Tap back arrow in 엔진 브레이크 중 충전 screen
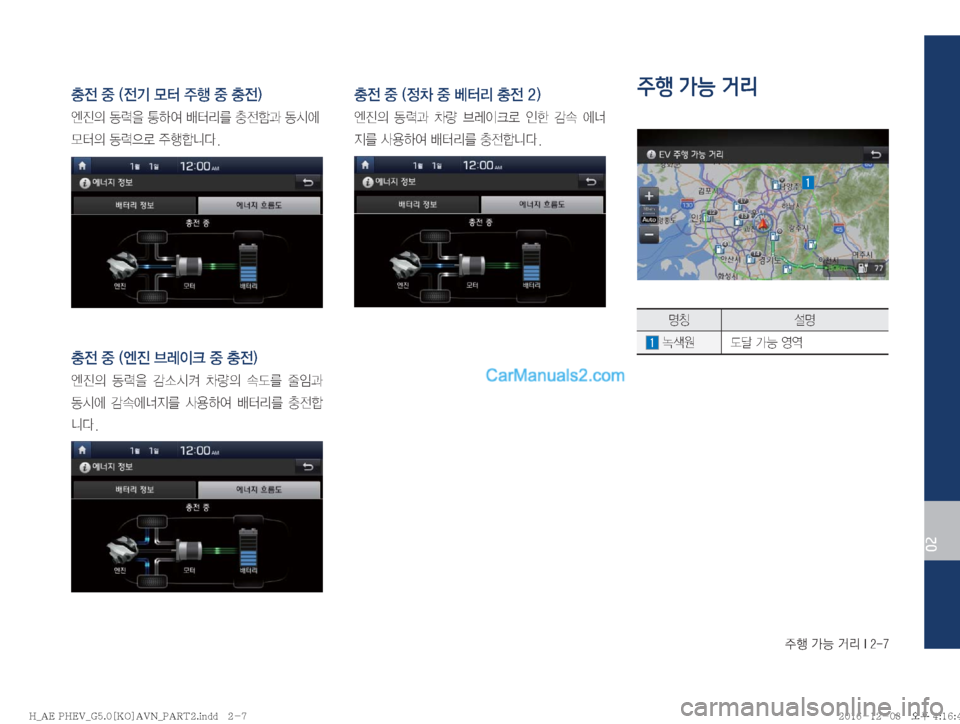This screenshot has width=960, height=724. pos(308,466)
